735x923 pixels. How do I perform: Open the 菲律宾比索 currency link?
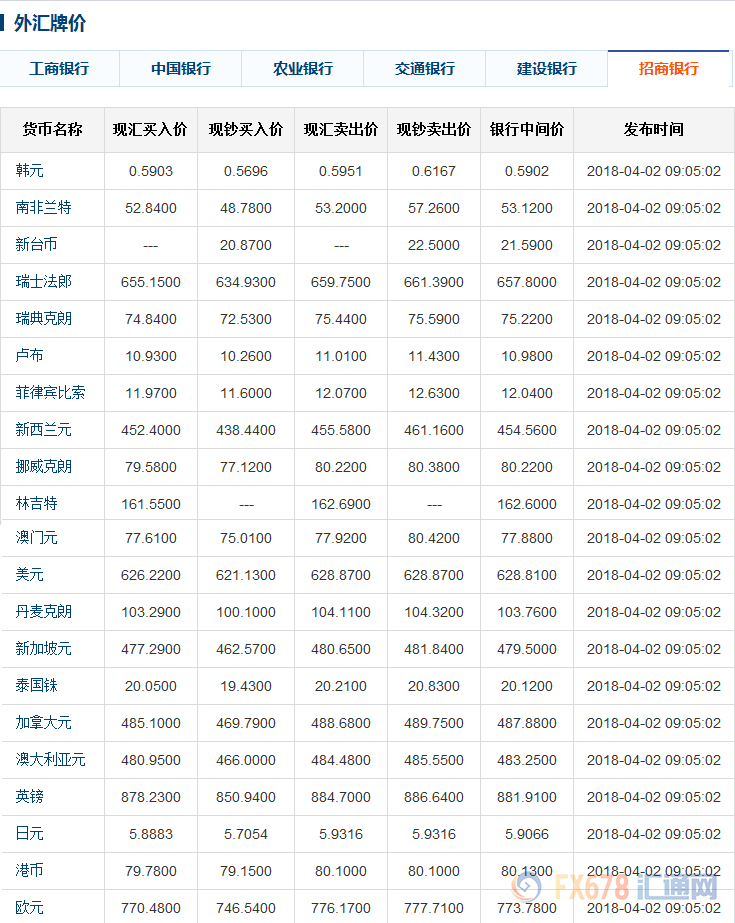(51, 393)
